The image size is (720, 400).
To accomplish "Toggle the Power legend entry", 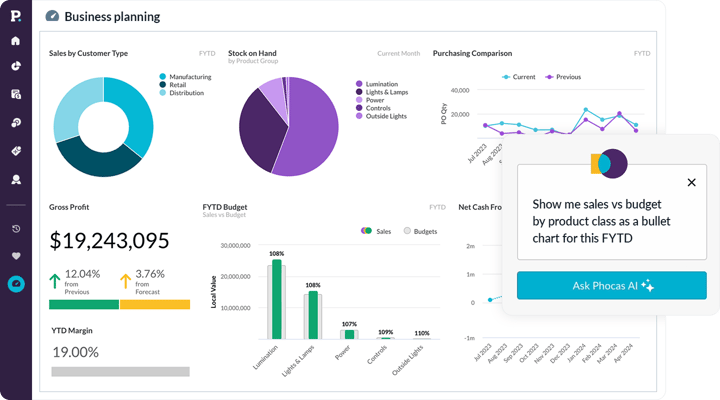I will pyautogui.click(x=370, y=100).
